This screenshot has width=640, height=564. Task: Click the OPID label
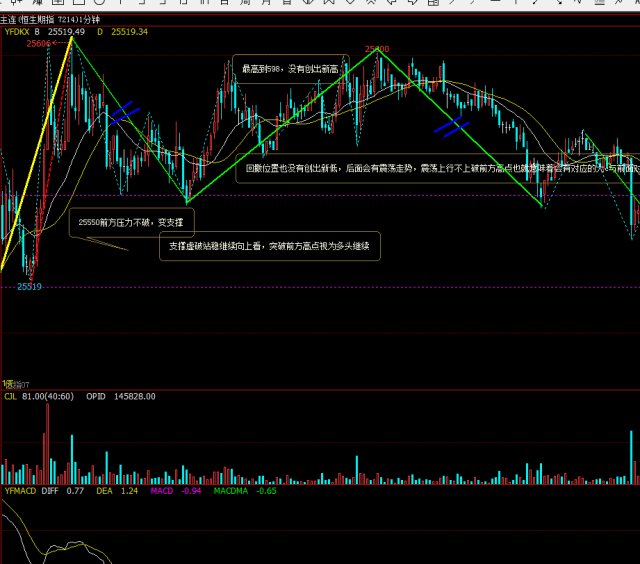pyautogui.click(x=96, y=396)
